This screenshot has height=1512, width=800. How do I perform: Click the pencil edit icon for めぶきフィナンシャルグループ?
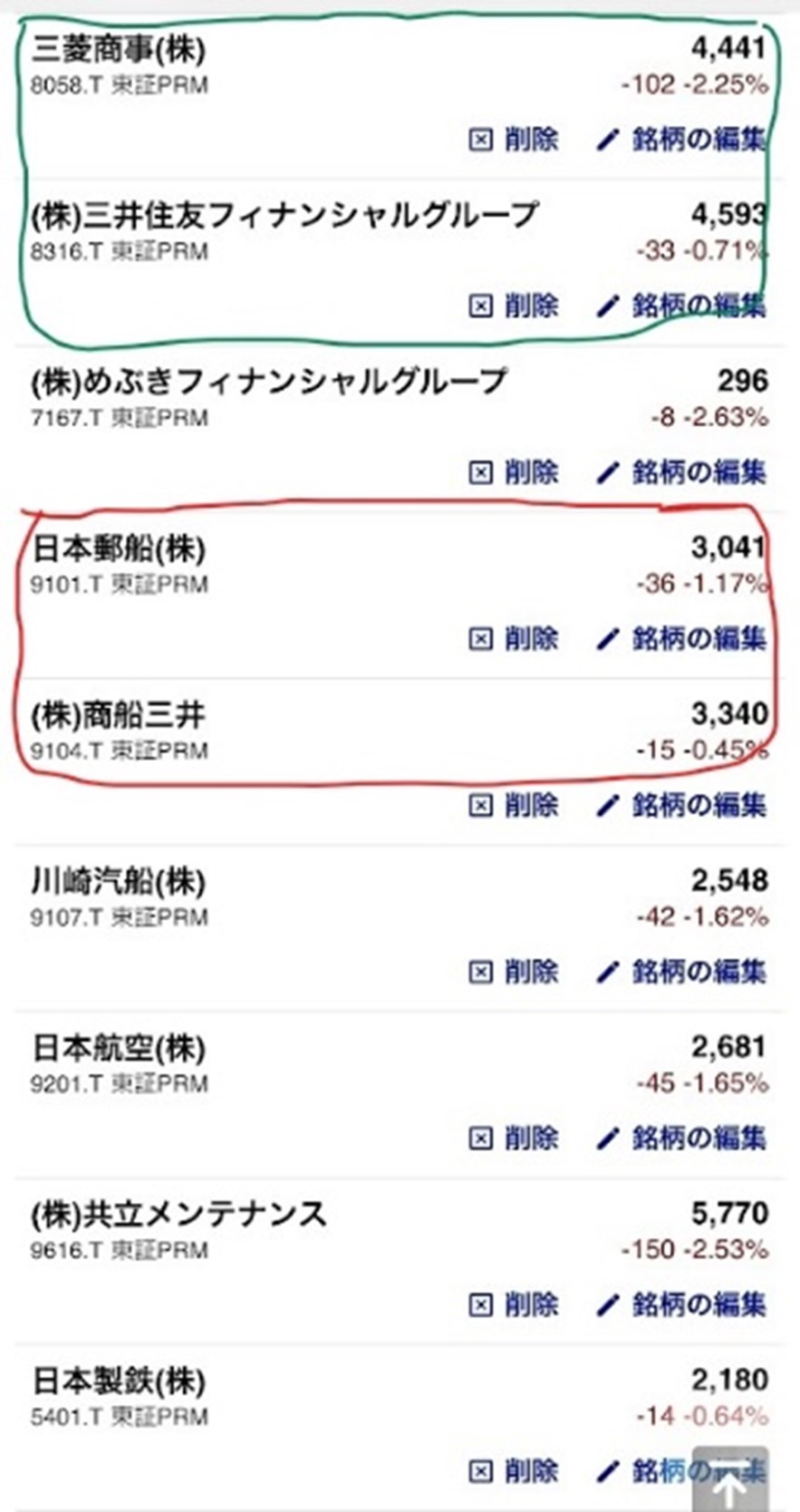tap(607, 472)
